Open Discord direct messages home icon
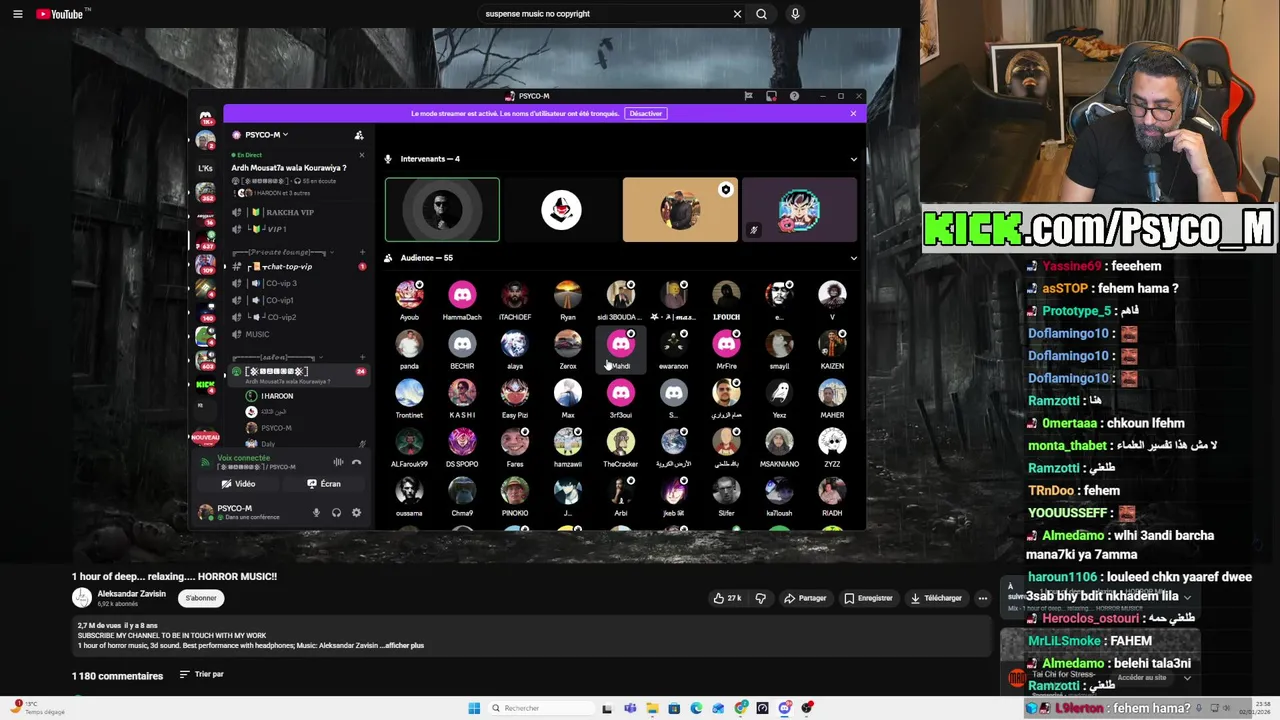 205,117
